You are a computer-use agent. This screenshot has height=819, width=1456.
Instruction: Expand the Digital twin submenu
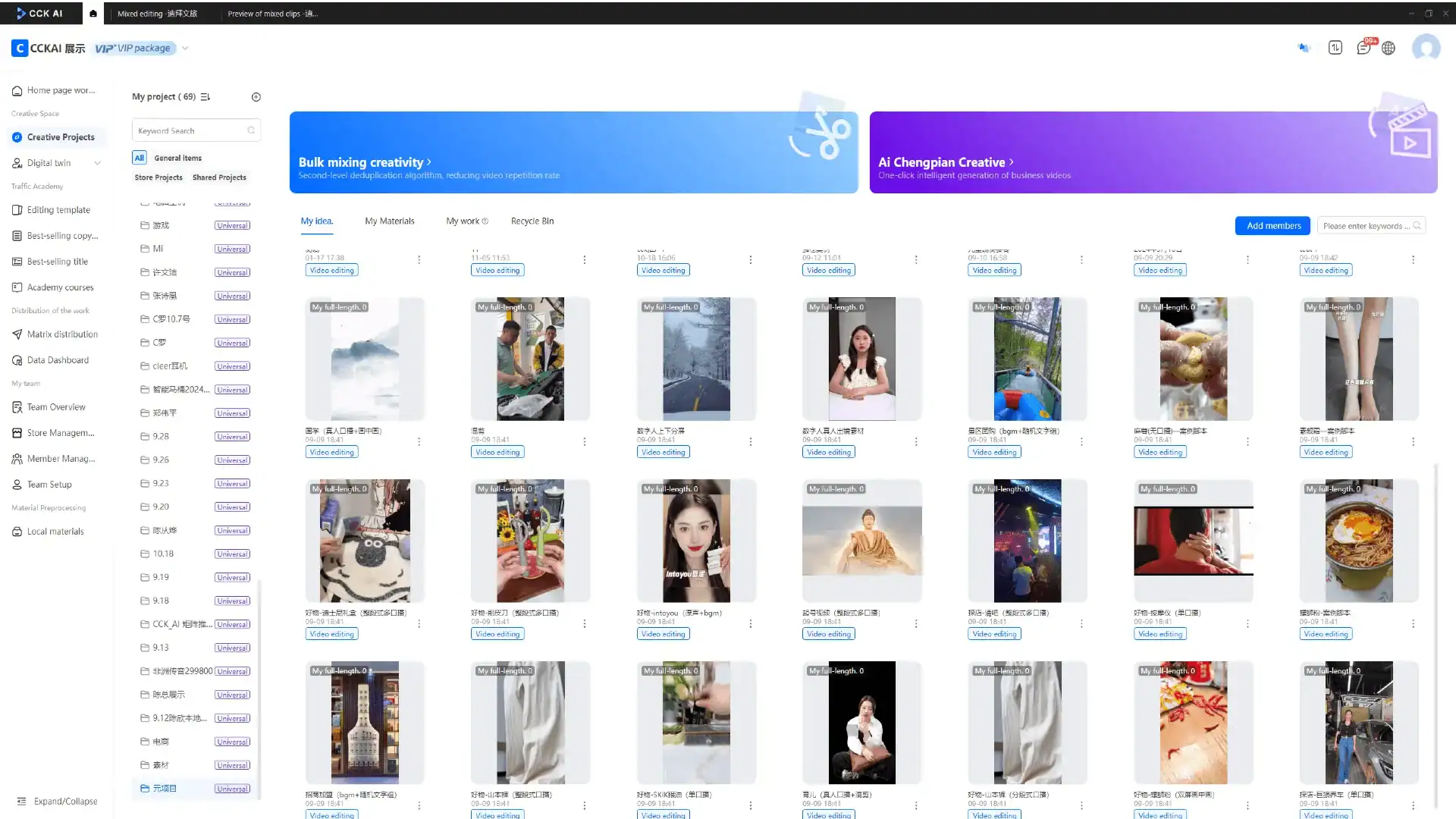[97, 163]
